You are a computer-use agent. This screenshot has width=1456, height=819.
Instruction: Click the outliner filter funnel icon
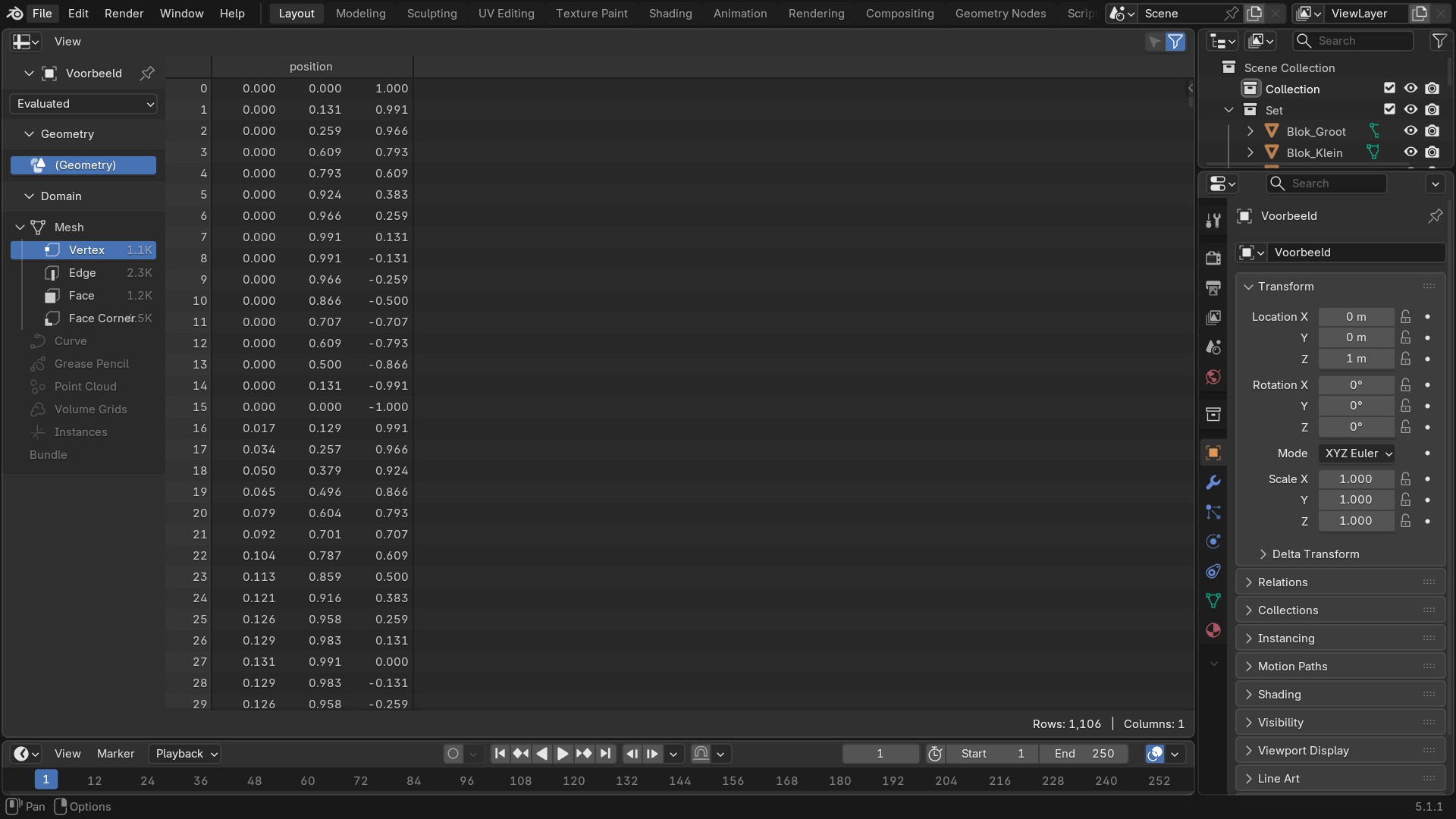[x=1439, y=41]
